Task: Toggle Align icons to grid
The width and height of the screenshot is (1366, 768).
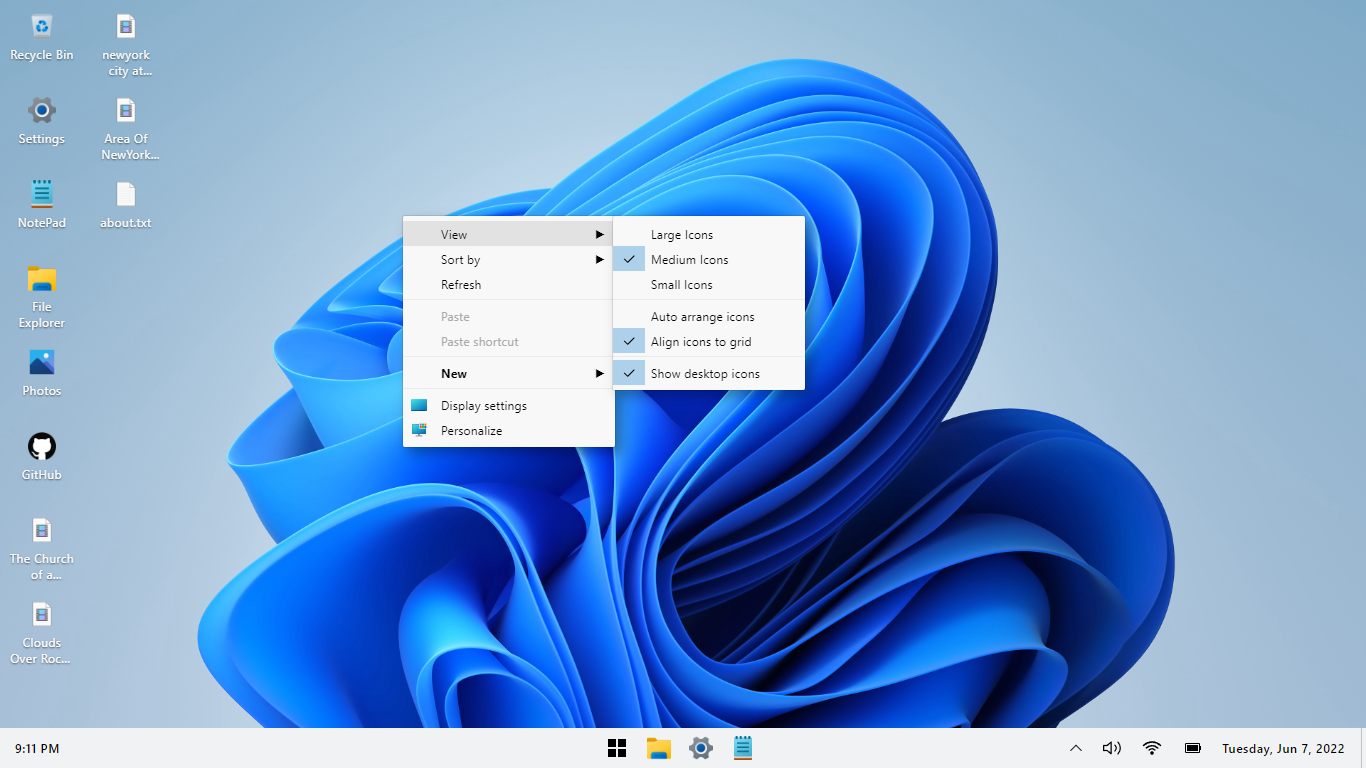Action: coord(701,342)
